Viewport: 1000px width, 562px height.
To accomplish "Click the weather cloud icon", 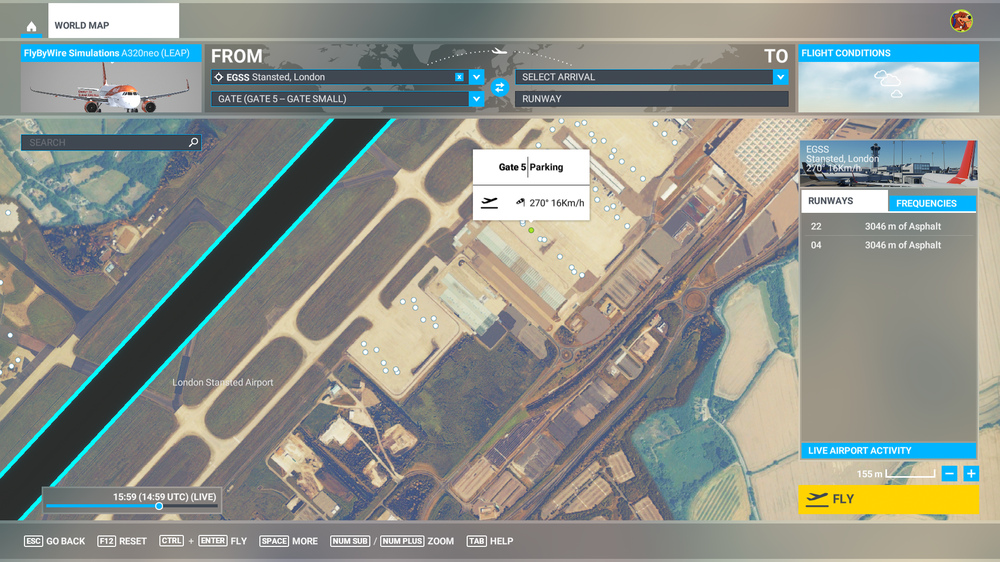I will 888,84.
